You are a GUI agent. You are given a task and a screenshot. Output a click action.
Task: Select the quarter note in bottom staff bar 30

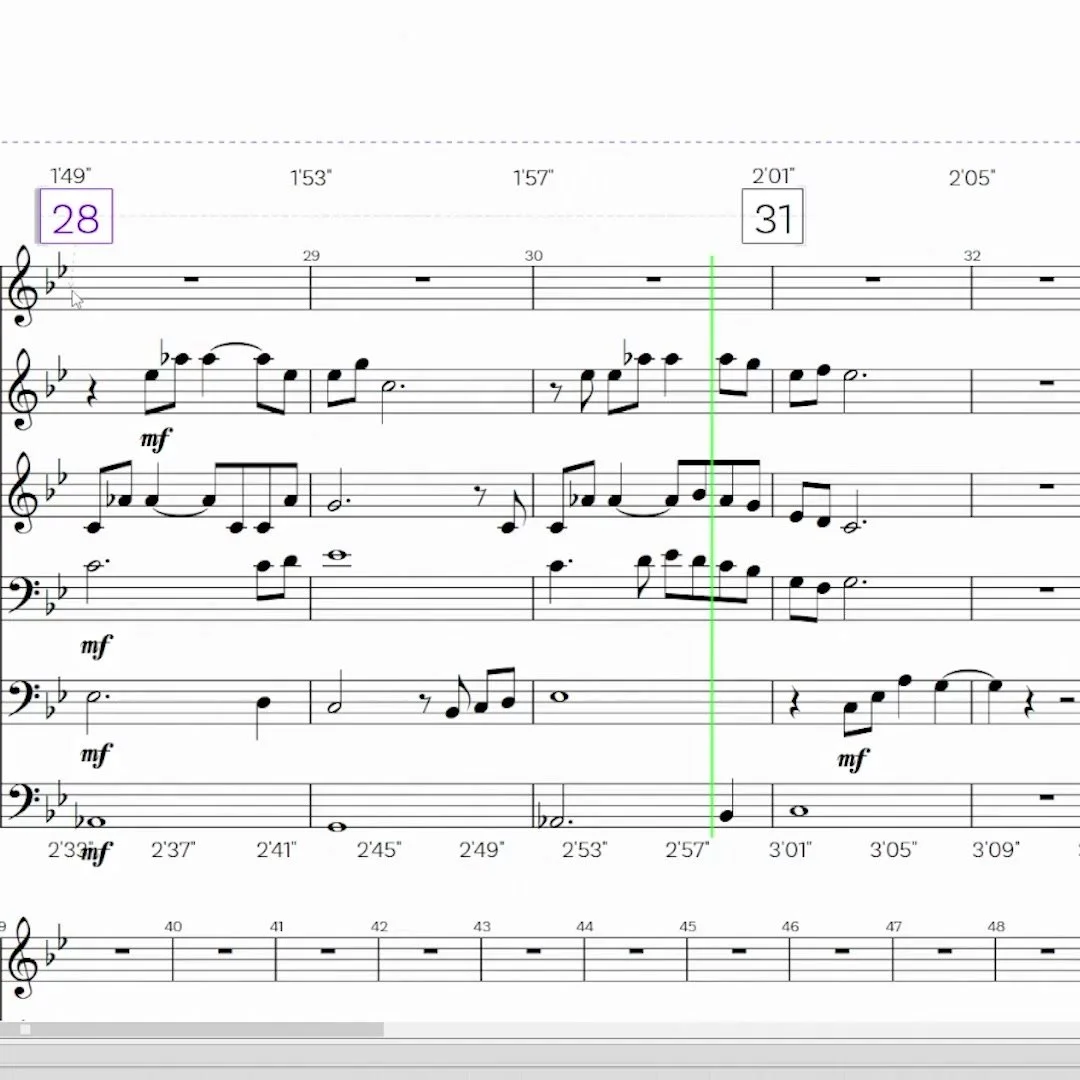727,802
